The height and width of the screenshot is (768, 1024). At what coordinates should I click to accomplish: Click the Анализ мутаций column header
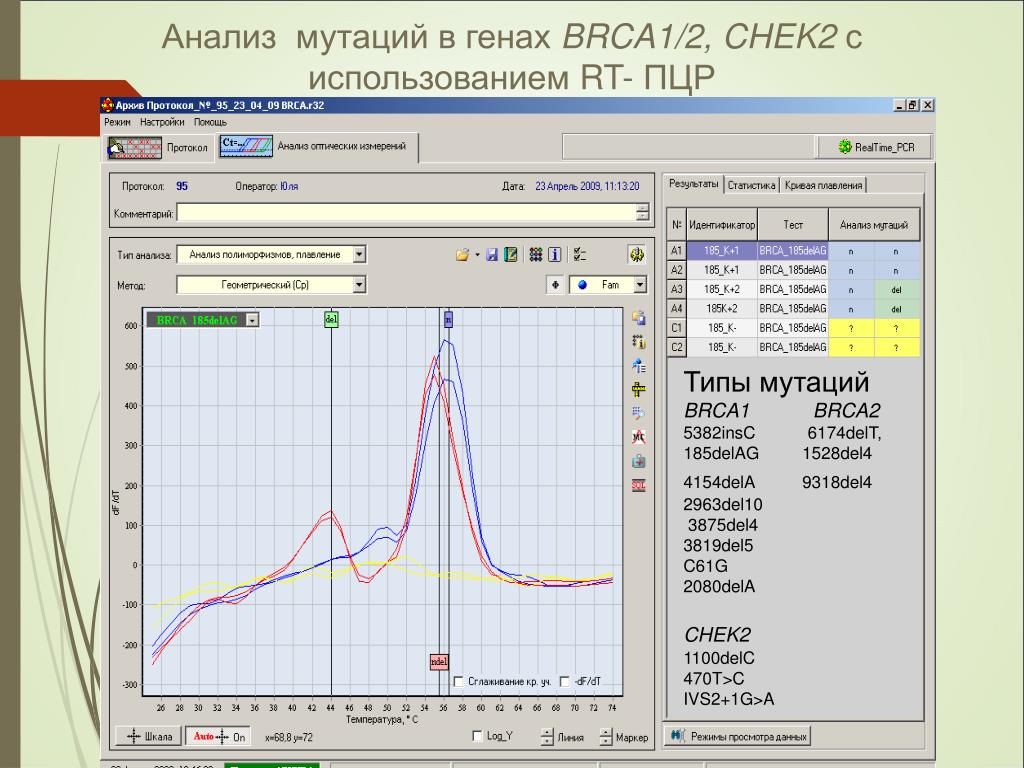point(874,225)
